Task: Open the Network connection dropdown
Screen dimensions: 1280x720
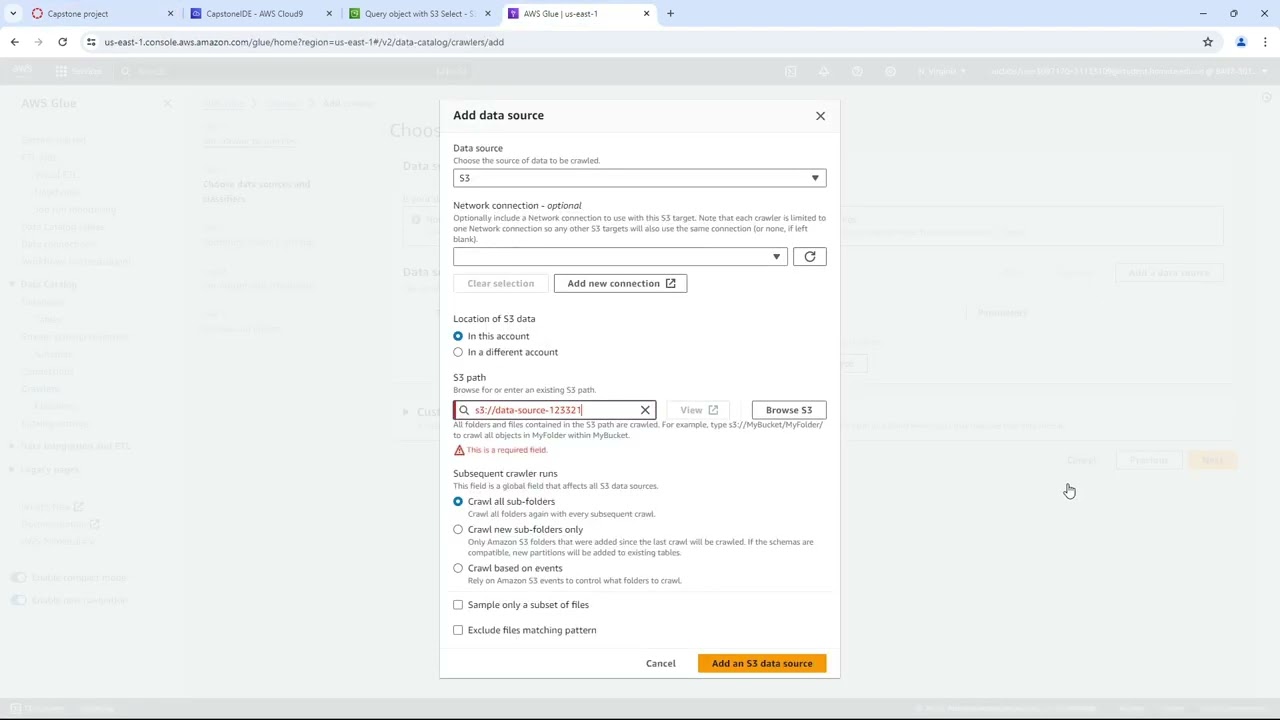Action: 620,257
